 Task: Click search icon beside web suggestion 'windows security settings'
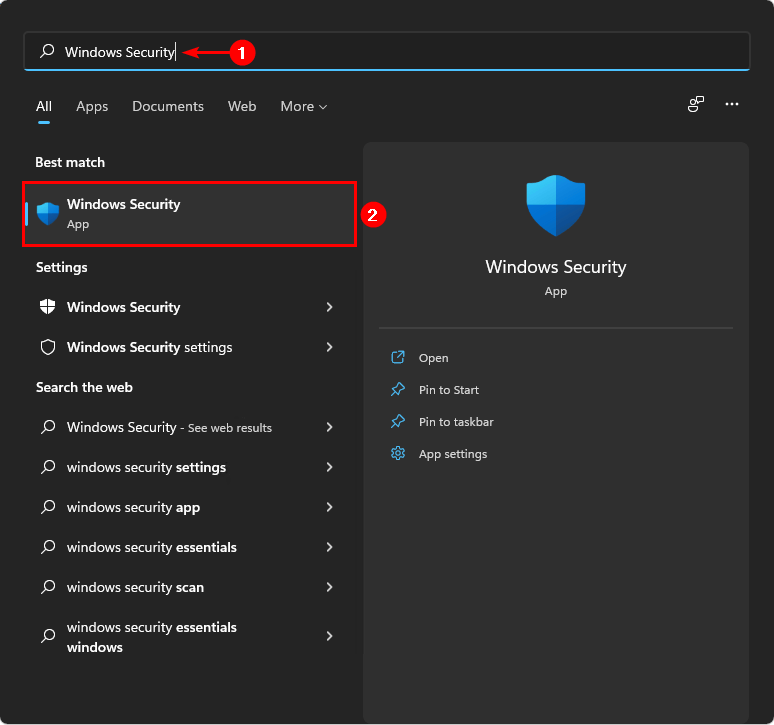48,466
